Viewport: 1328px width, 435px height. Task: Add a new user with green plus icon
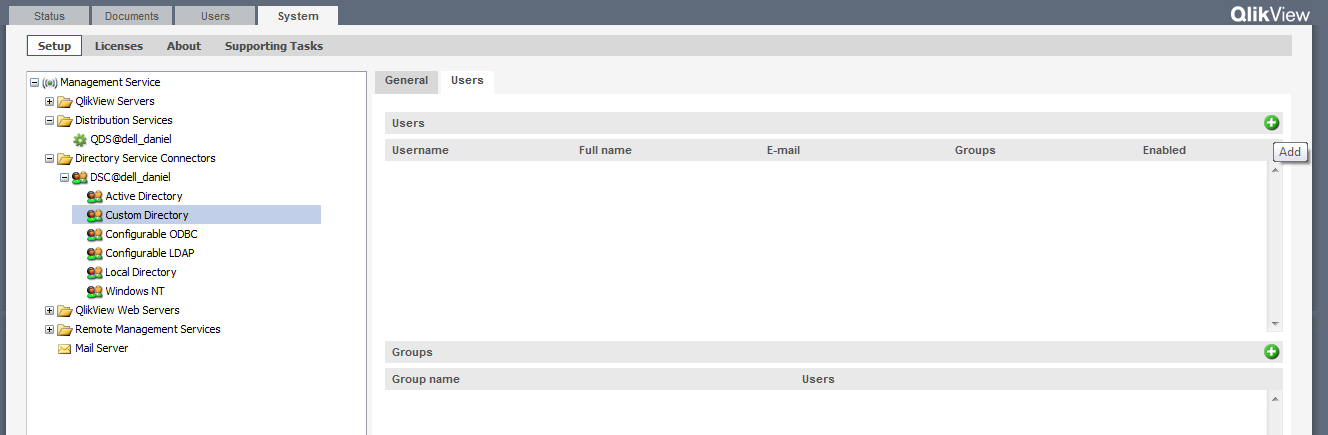pos(1272,123)
